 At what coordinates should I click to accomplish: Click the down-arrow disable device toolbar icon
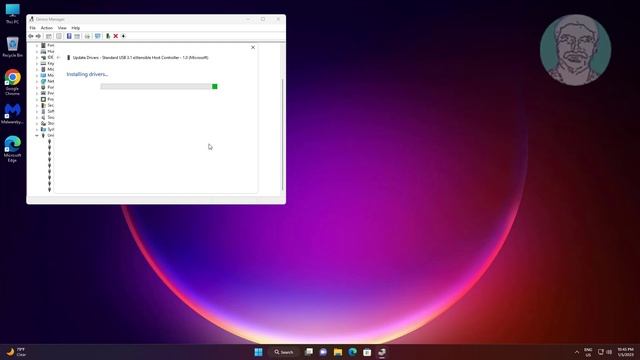tap(124, 36)
